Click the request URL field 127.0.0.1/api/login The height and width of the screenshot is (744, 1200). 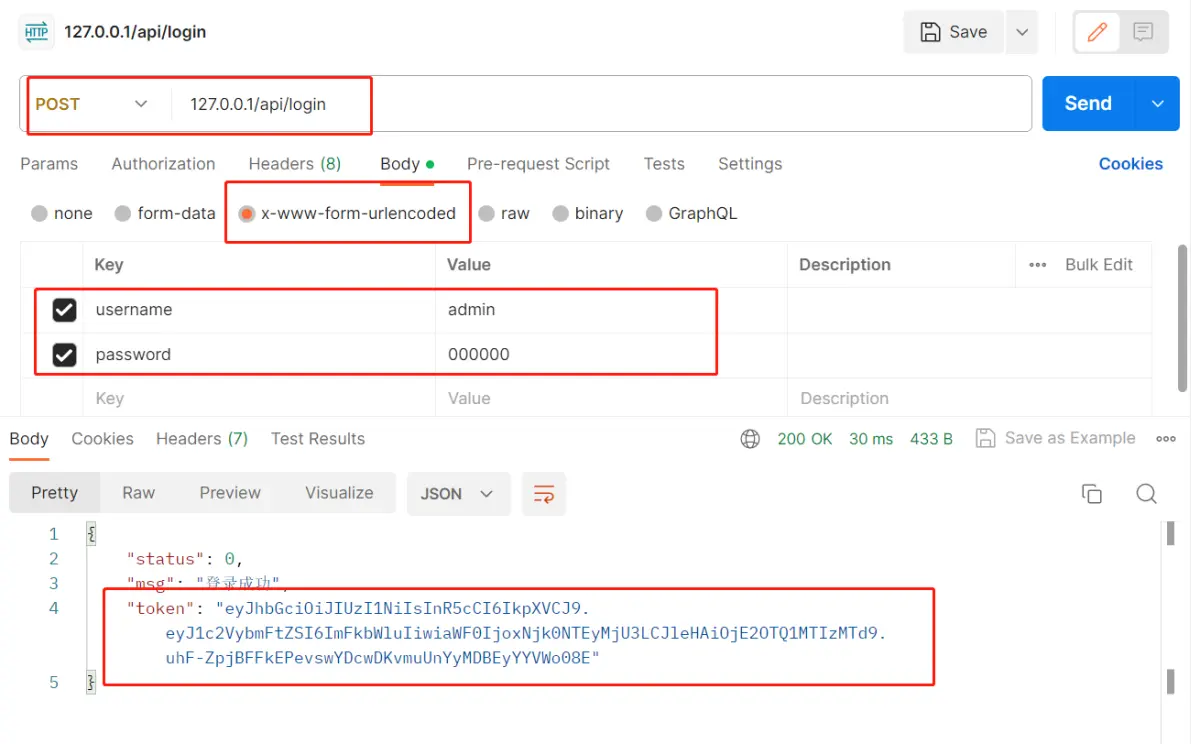click(x=600, y=104)
